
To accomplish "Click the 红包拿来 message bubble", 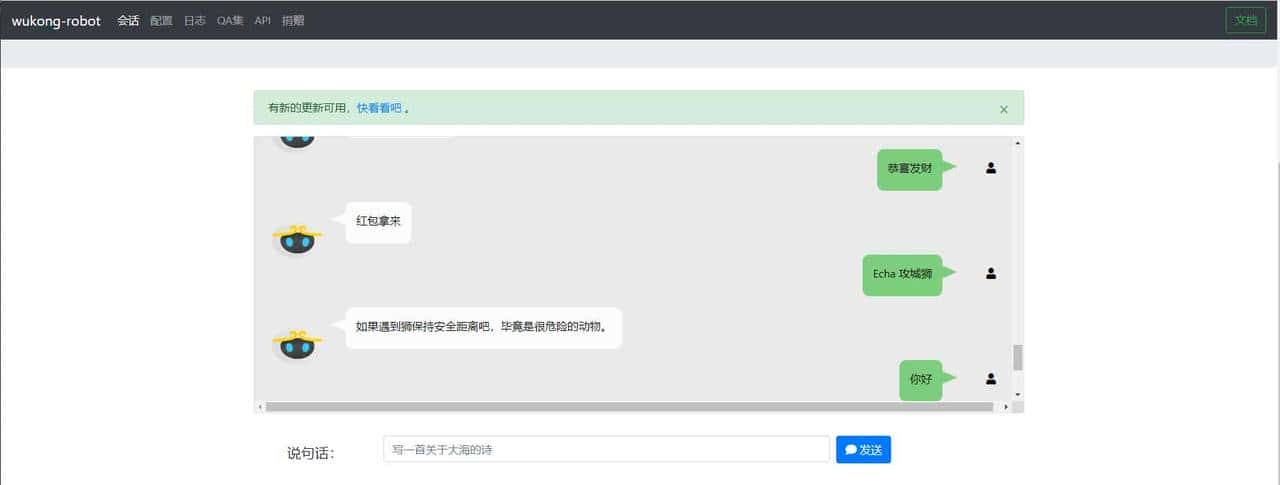I will click(x=378, y=221).
